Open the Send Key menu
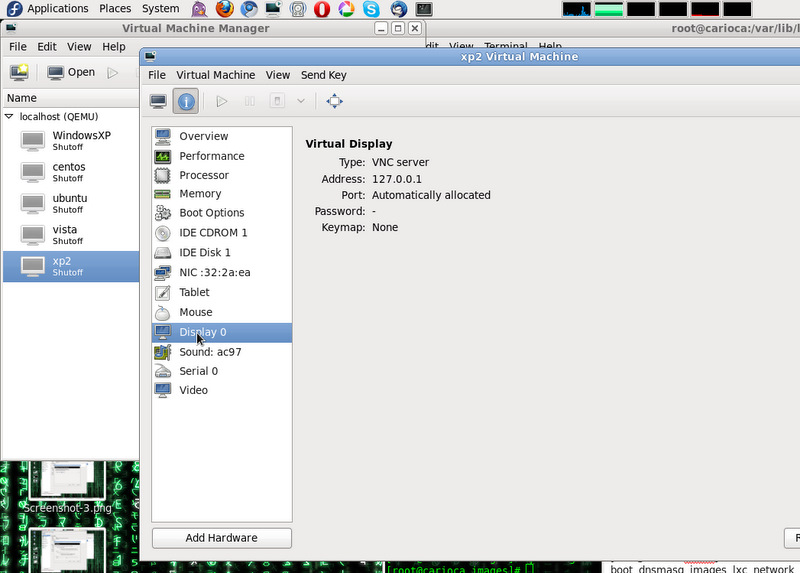800x573 pixels. tap(323, 75)
